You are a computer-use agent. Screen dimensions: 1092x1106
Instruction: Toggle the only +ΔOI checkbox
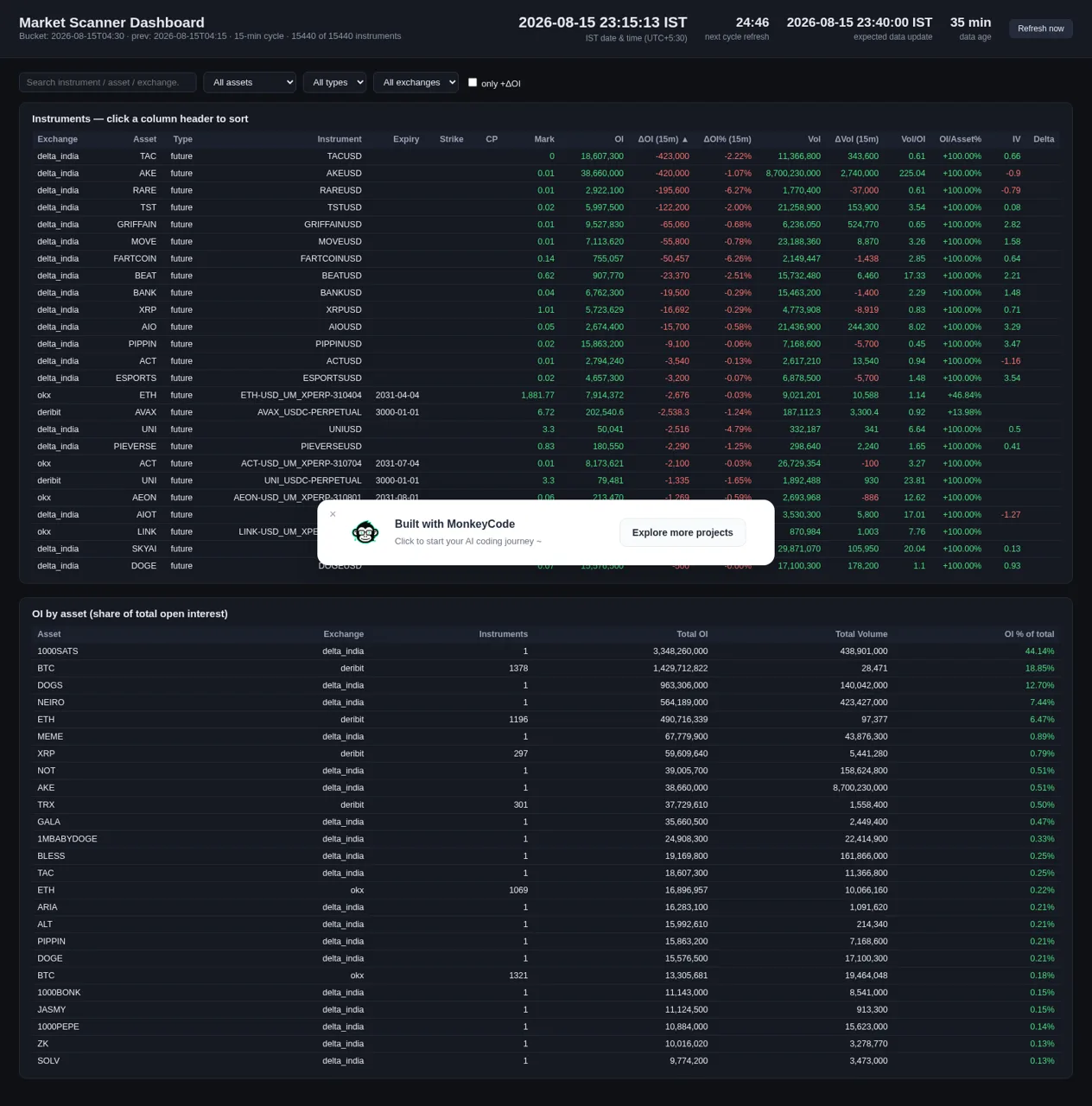point(473,82)
